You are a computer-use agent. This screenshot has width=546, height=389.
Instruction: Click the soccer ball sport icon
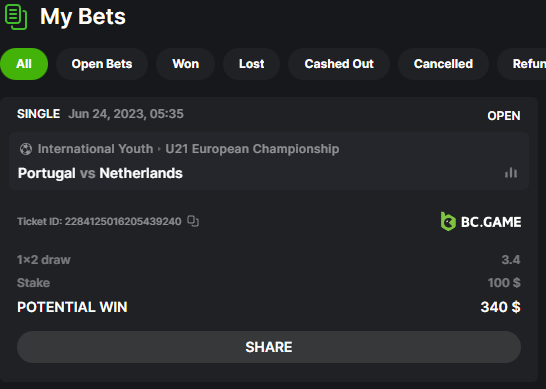[26, 149]
